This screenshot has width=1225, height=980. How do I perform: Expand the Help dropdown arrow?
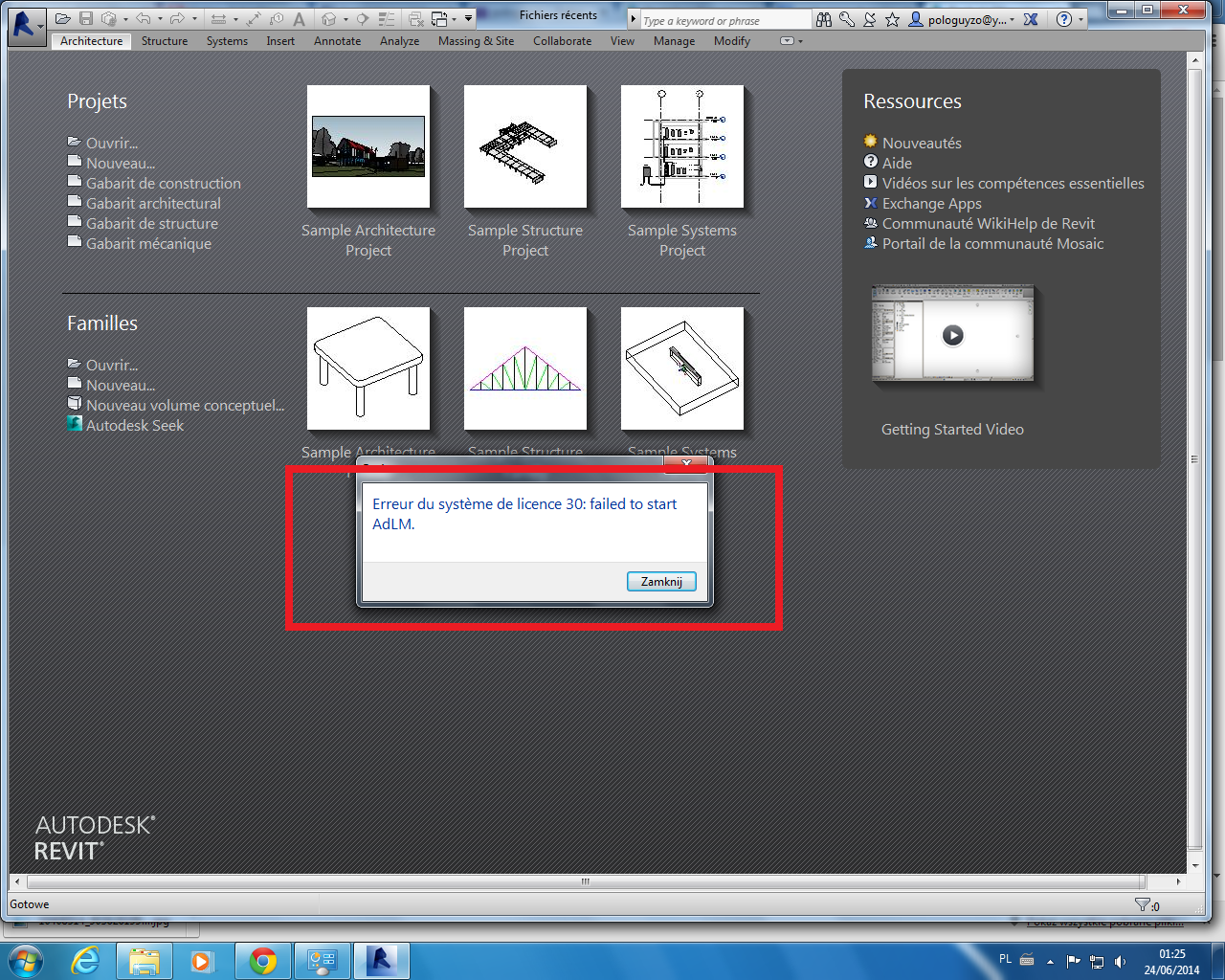click(1080, 19)
